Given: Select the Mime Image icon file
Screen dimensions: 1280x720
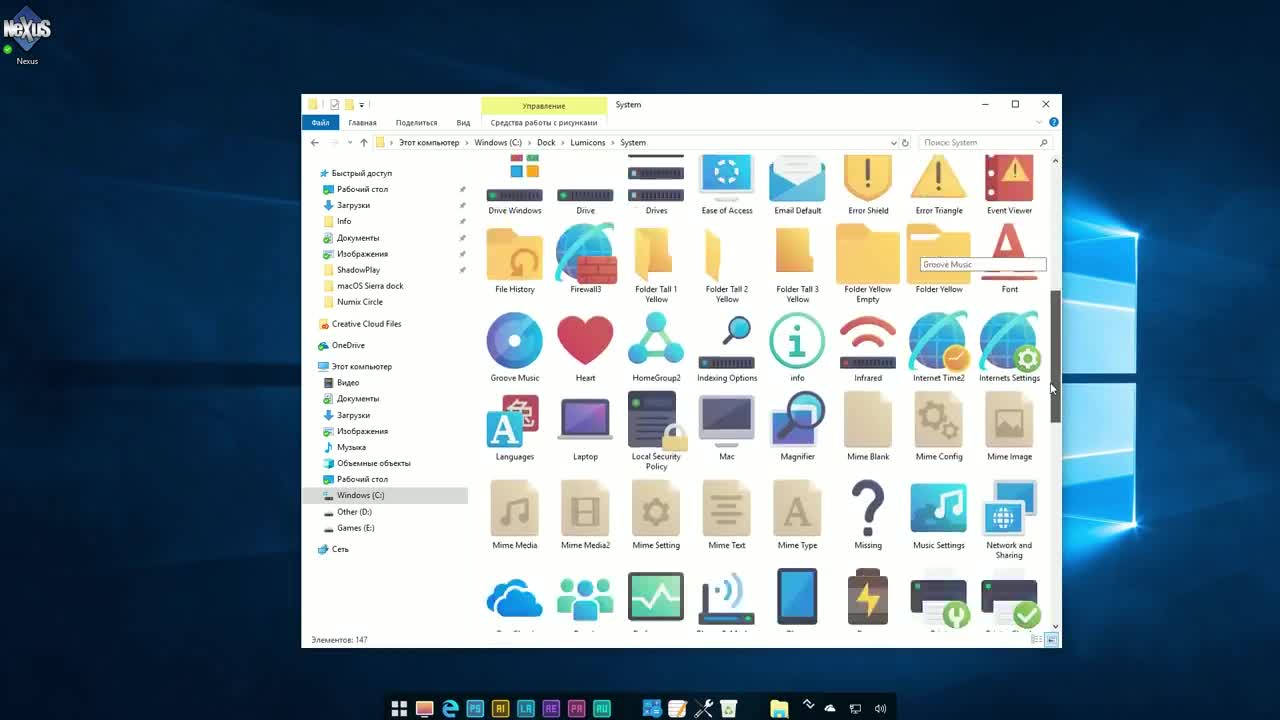Looking at the screenshot, I should [1009, 426].
